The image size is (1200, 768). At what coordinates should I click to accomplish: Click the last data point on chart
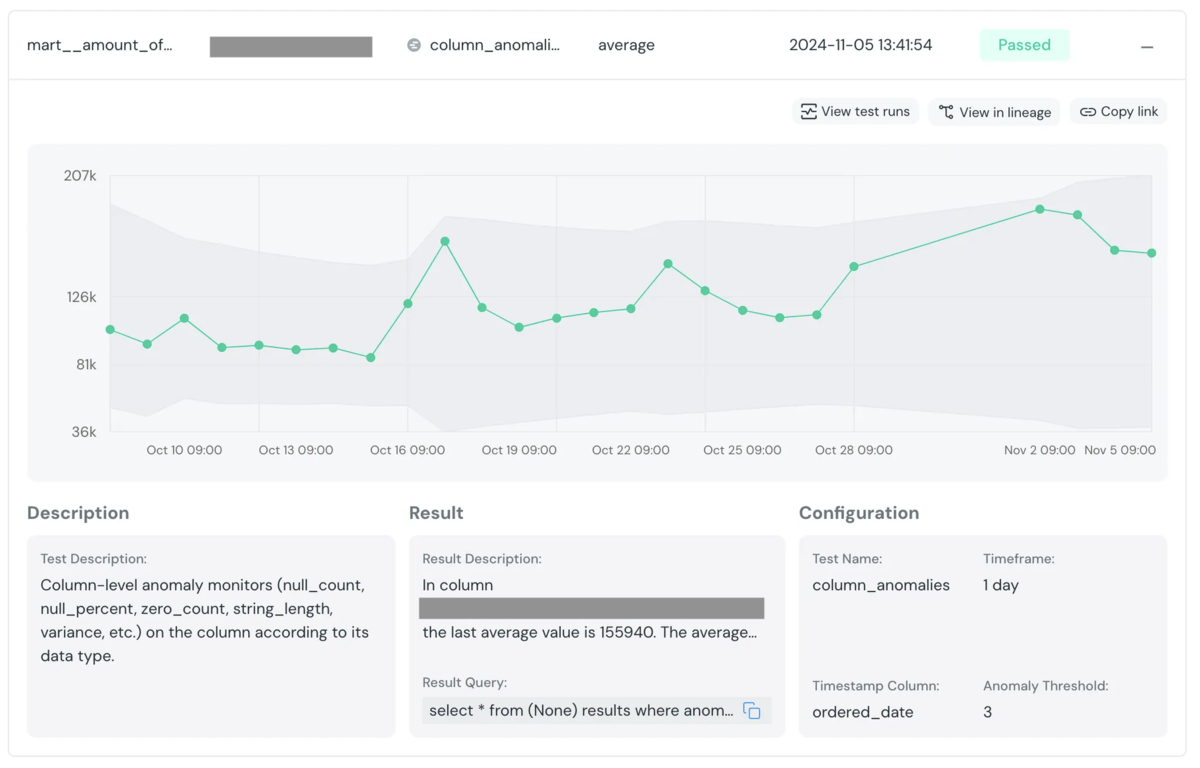pos(1152,253)
